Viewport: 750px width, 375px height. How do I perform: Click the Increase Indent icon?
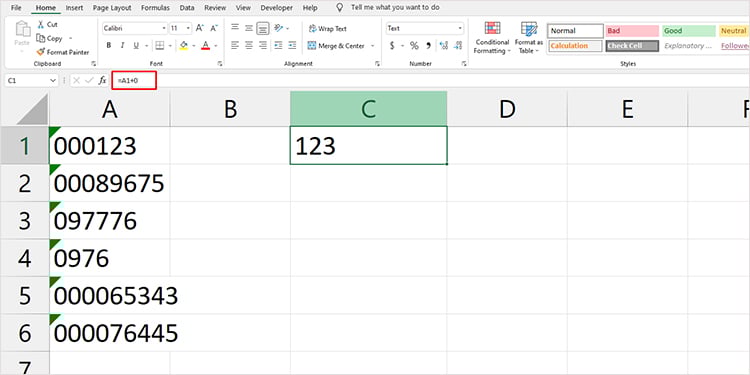point(291,46)
